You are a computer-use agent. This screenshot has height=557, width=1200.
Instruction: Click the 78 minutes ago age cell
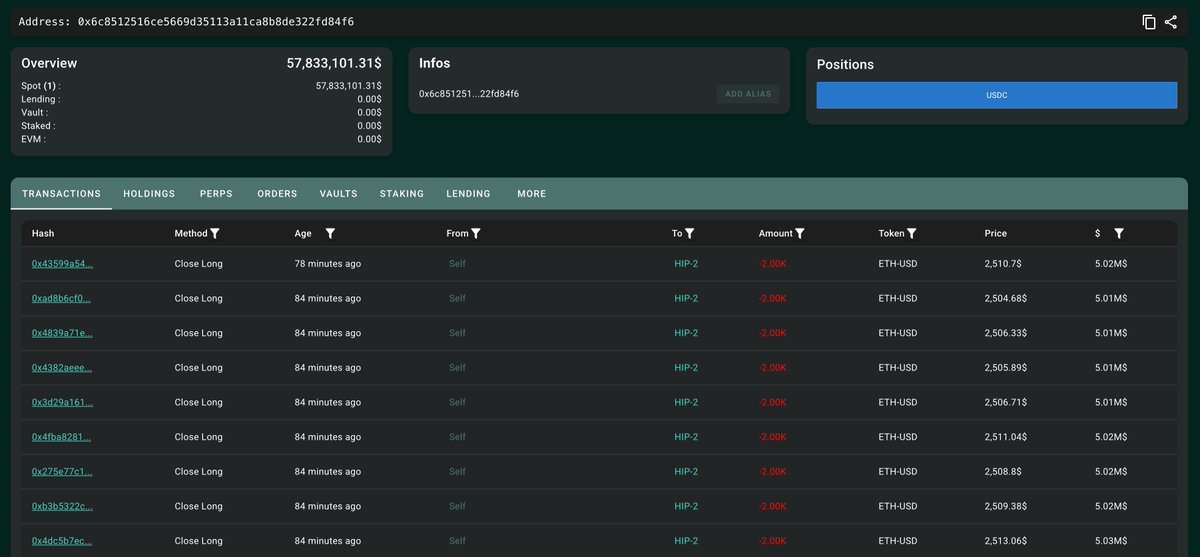tap(327, 264)
